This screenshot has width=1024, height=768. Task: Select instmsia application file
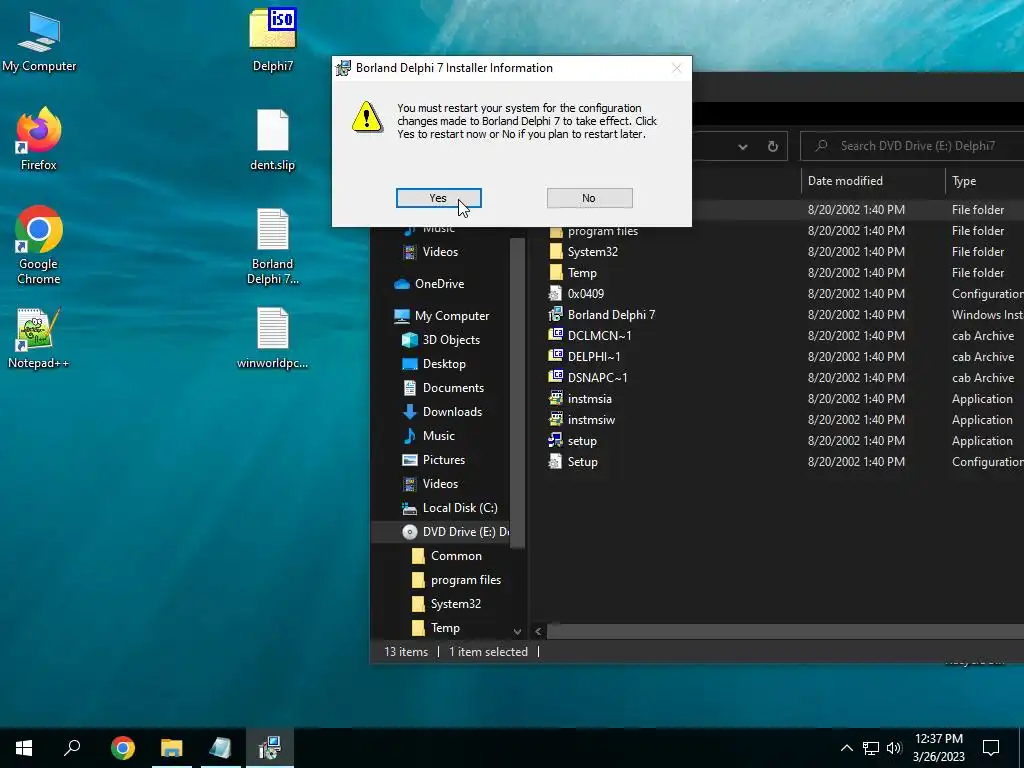[589, 398]
